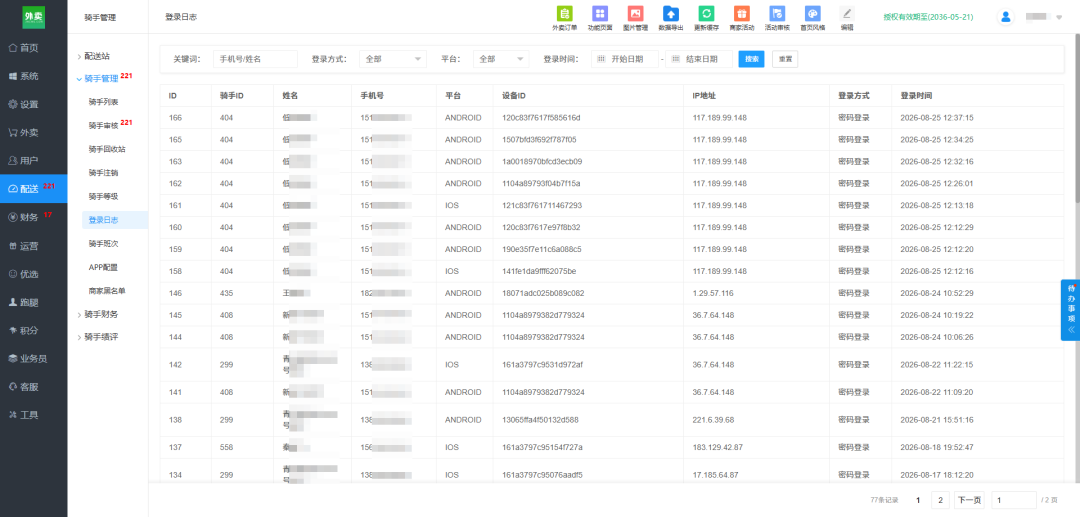Viewport: 1080px width, 517px height.
Task: Click login time 2026-08-25 12:37:15
Action: click(937, 118)
